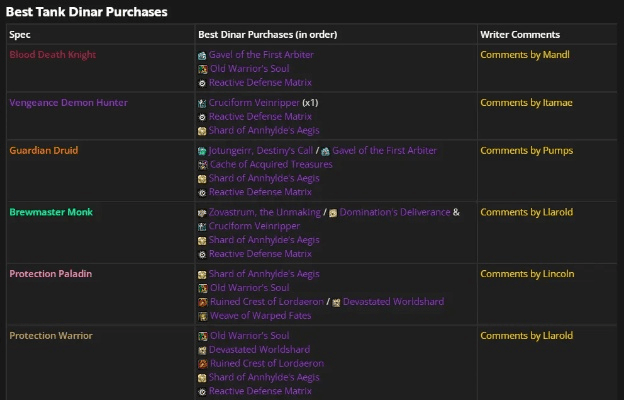Open the Brewmaster Monk spec link
Image resolution: width=624 pixels, height=400 pixels.
[x=51, y=212]
